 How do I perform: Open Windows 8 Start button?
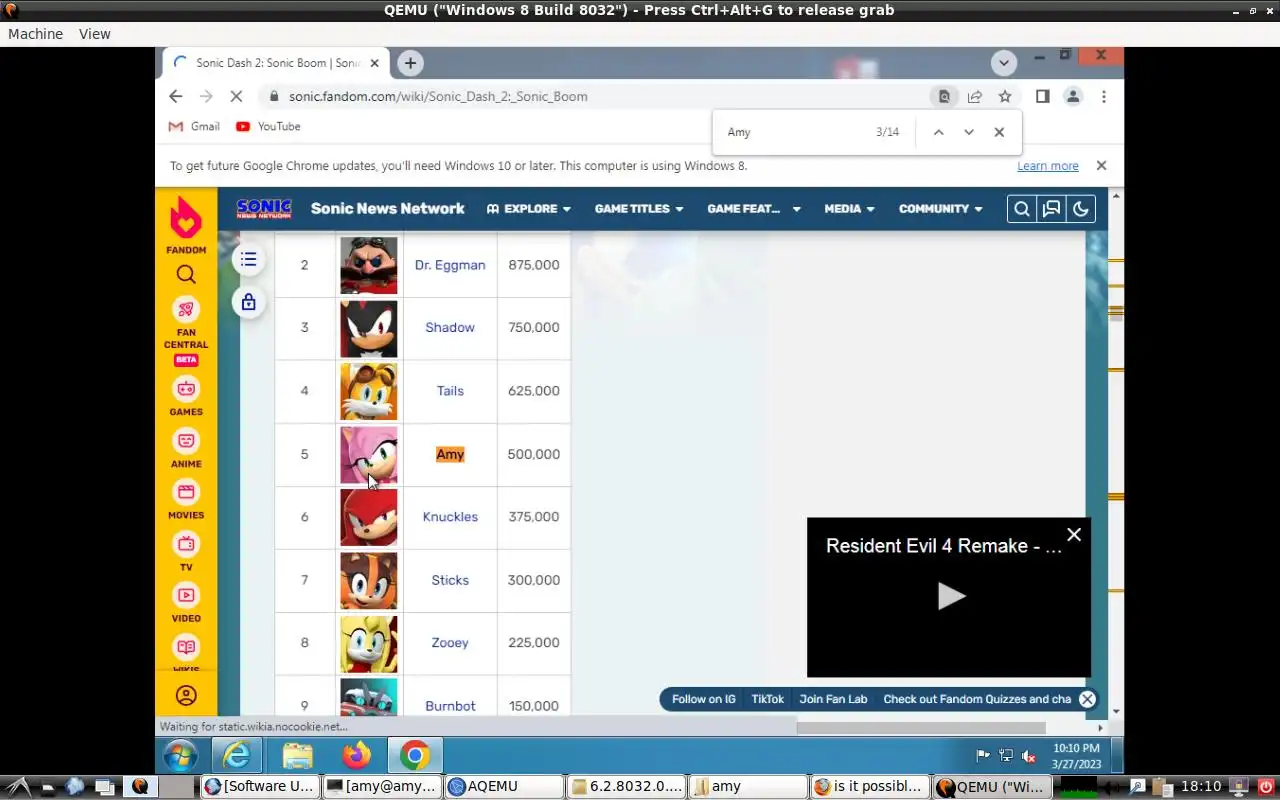pyautogui.click(x=181, y=755)
